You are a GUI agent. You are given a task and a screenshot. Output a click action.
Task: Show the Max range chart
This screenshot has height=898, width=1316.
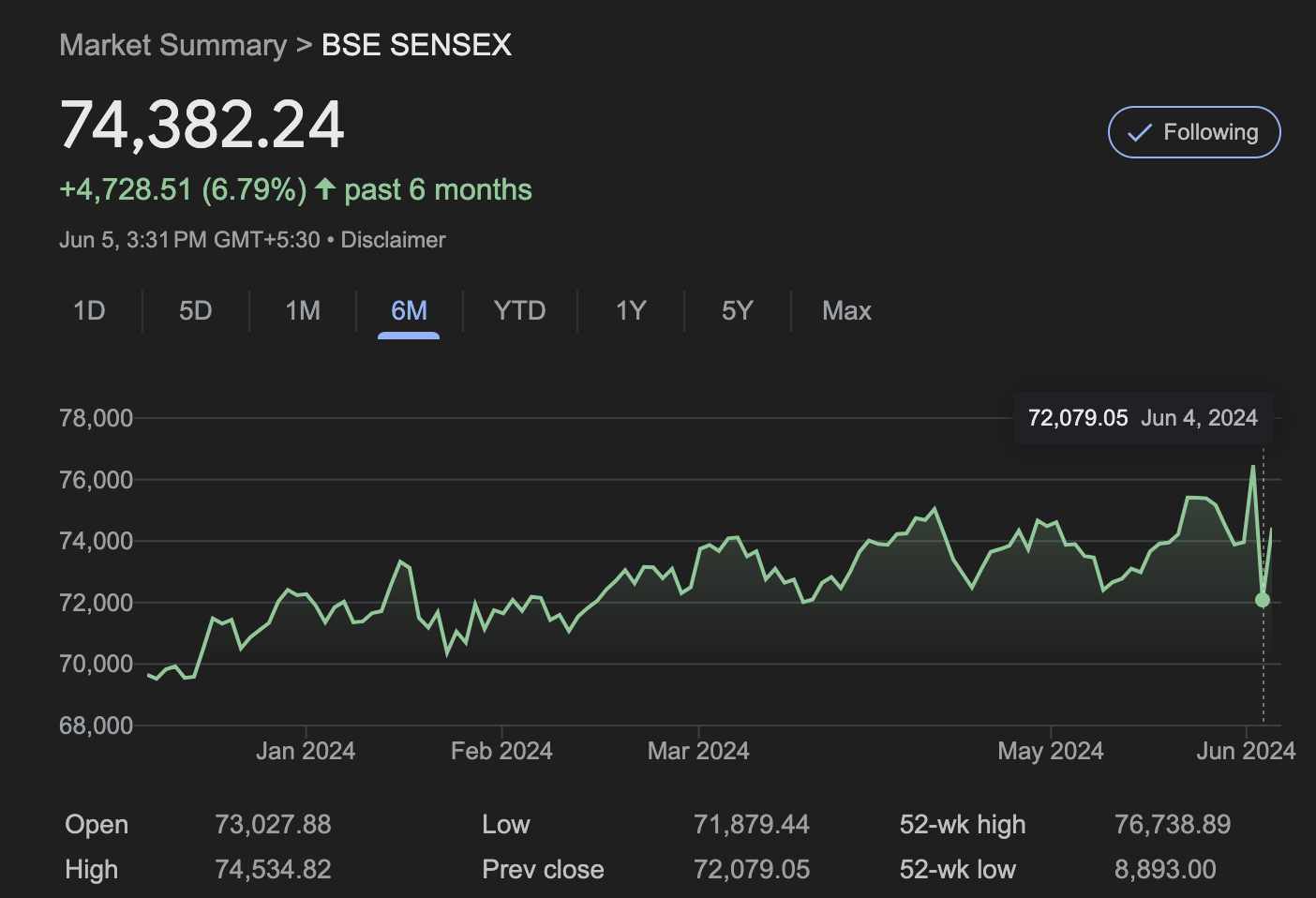846,311
